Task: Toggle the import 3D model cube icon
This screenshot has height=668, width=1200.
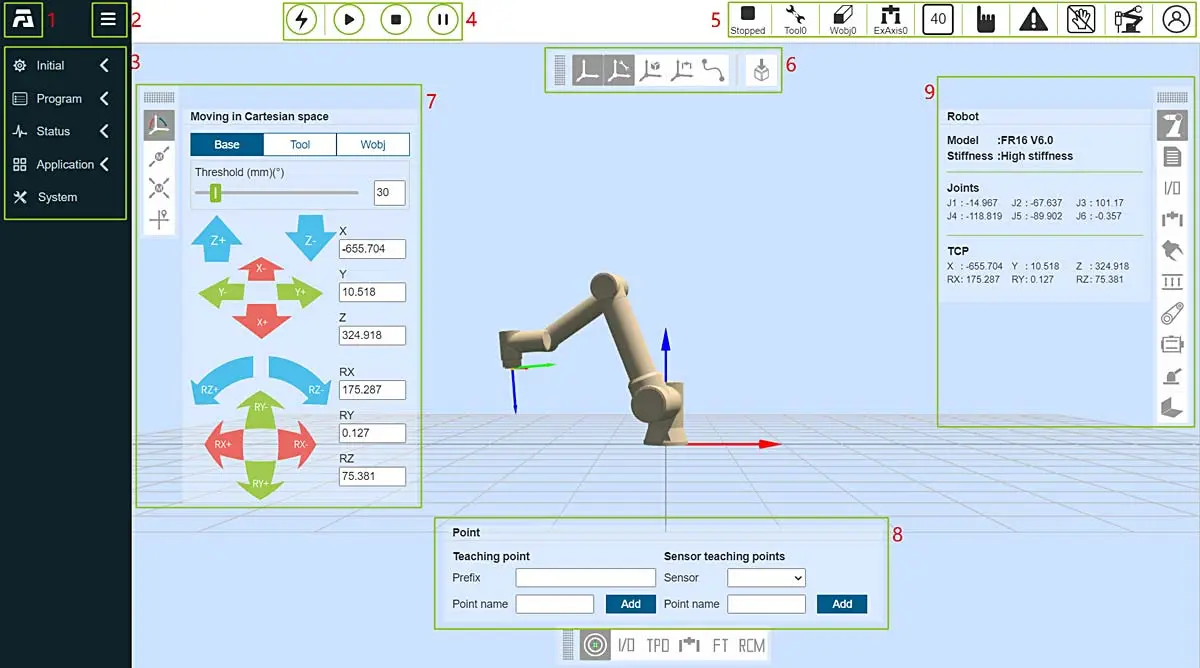Action: pyautogui.click(x=762, y=71)
